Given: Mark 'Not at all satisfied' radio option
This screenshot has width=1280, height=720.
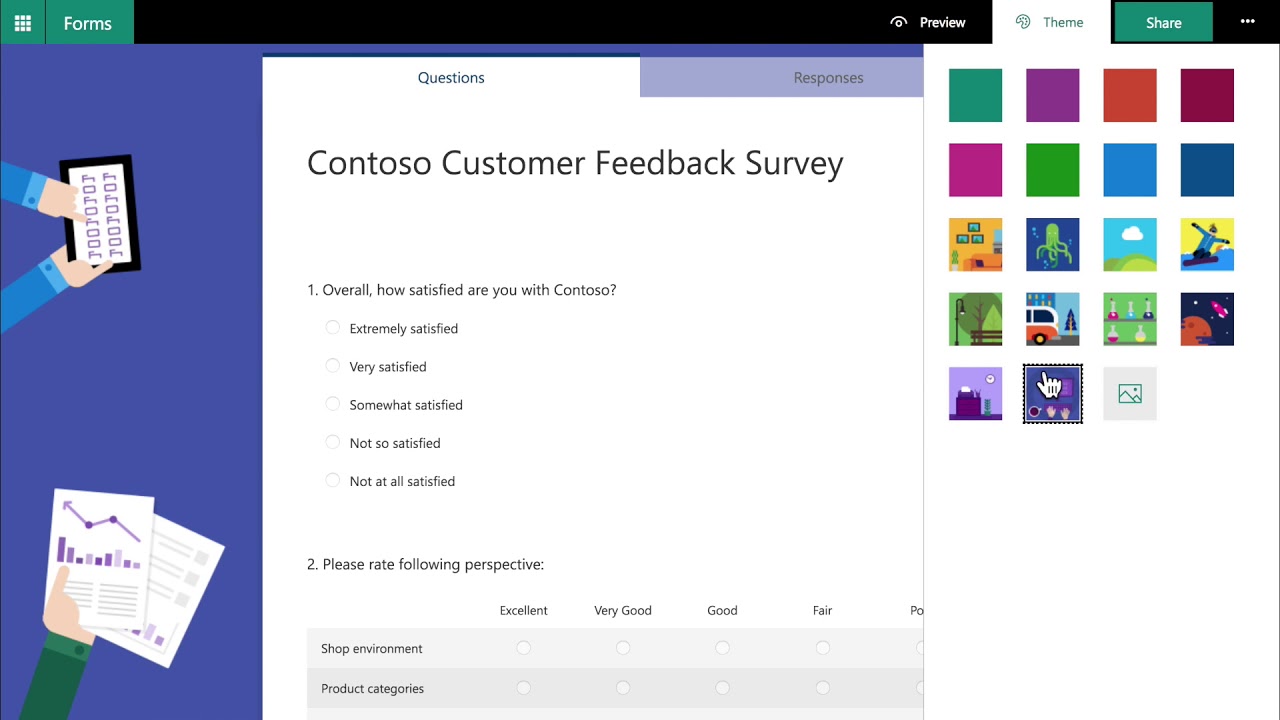Looking at the screenshot, I should point(333,481).
